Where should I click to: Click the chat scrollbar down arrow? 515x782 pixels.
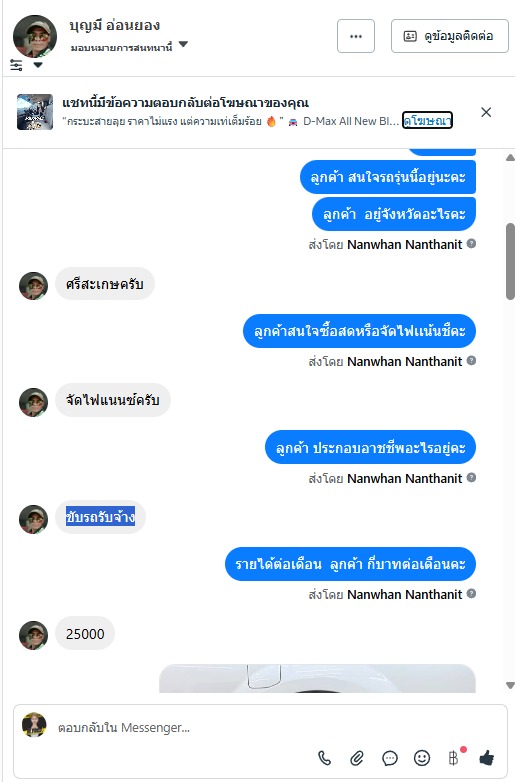pyautogui.click(x=510, y=686)
